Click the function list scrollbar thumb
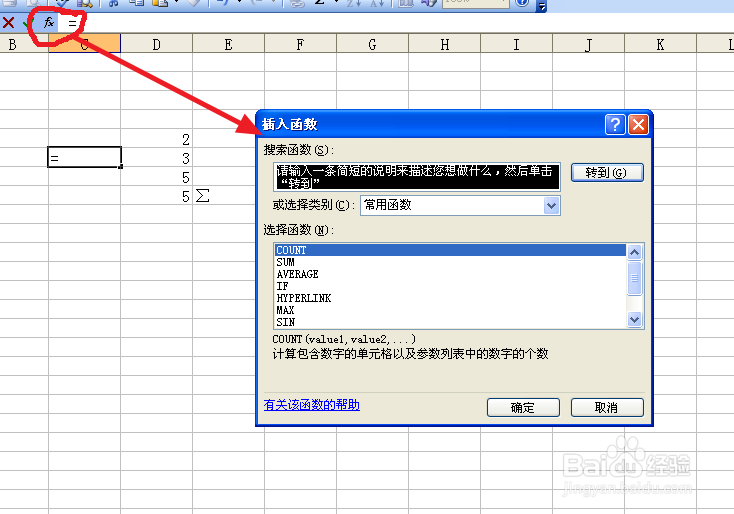This screenshot has height=514, width=734. pos(634,278)
